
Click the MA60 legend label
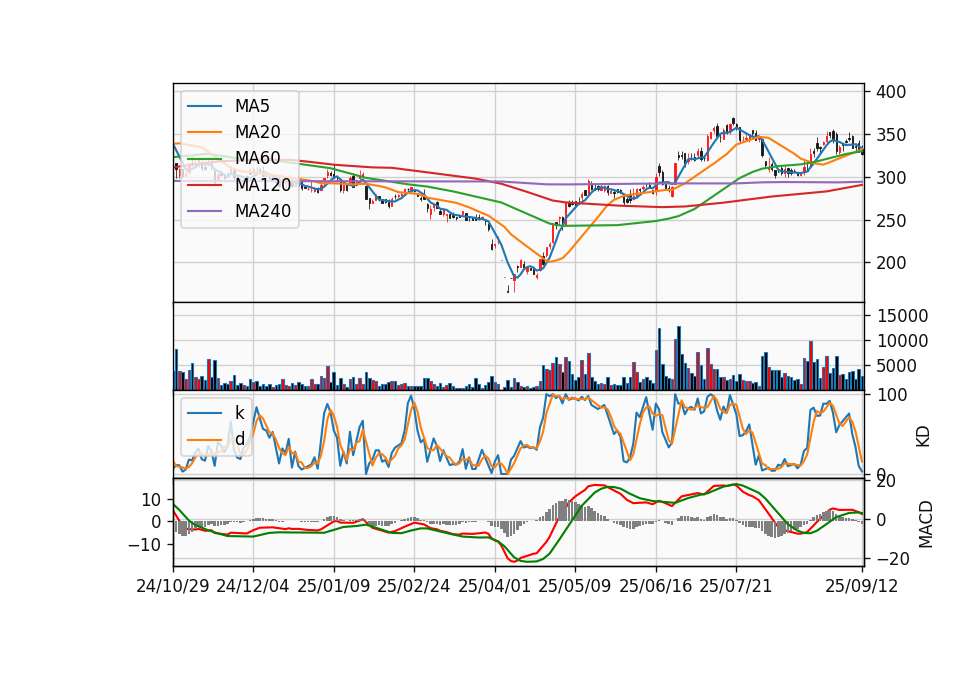257,159
